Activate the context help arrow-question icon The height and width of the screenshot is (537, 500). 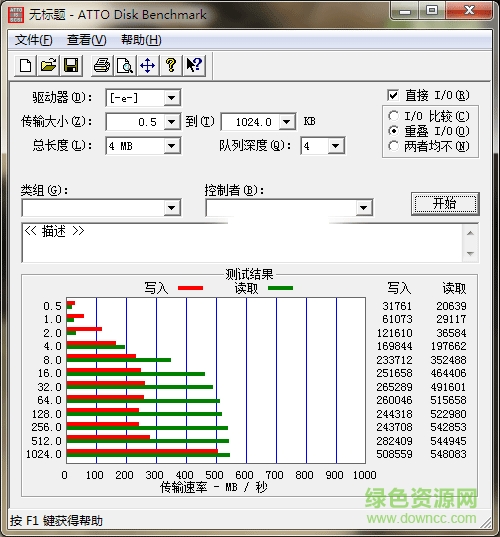point(194,65)
